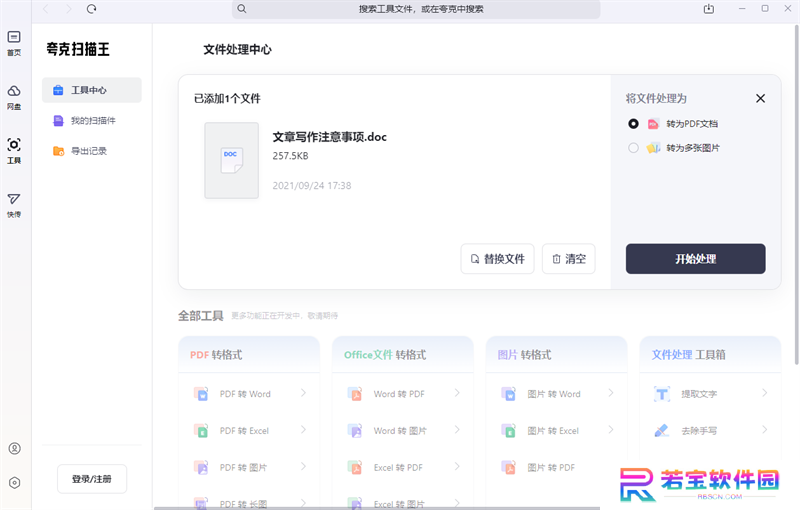The width and height of the screenshot is (800, 510).
Task: Click the download icon in title bar
Action: click(709, 9)
